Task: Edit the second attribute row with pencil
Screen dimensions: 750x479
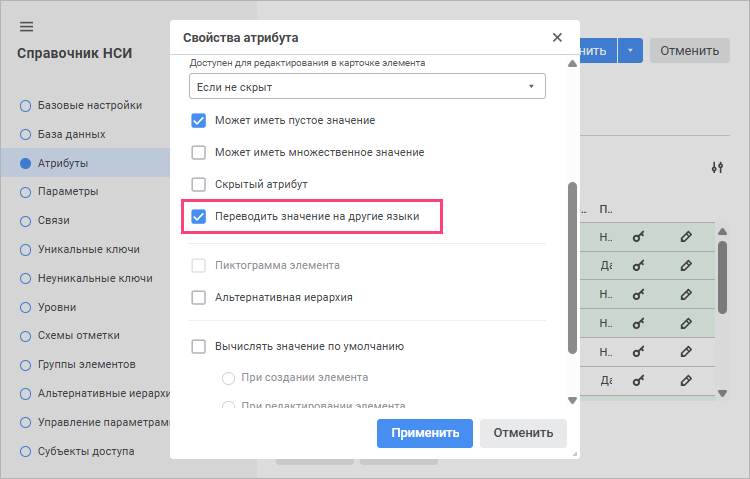Action: pyautogui.click(x=686, y=265)
